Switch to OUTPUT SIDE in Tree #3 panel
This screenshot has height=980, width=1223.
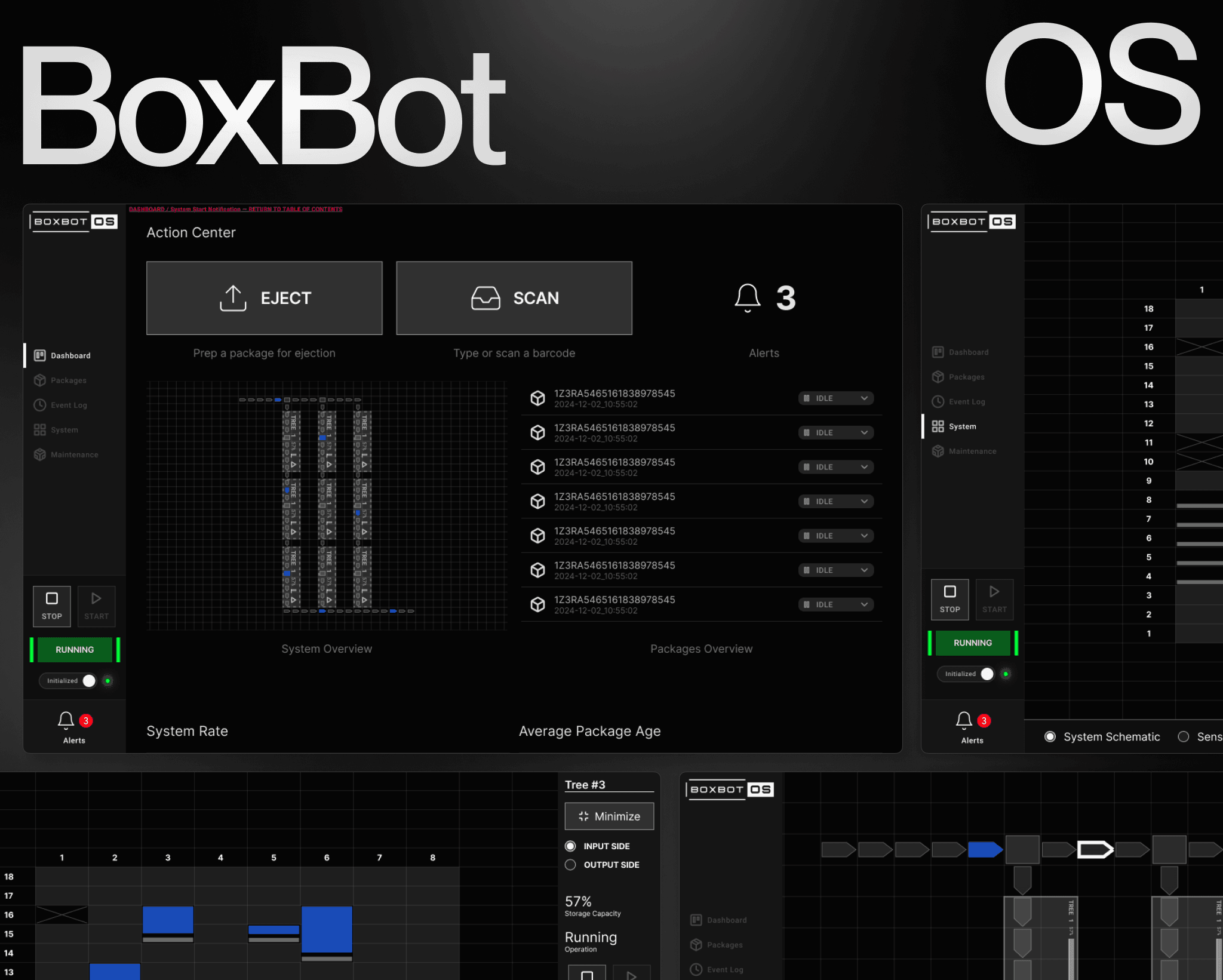click(x=570, y=865)
